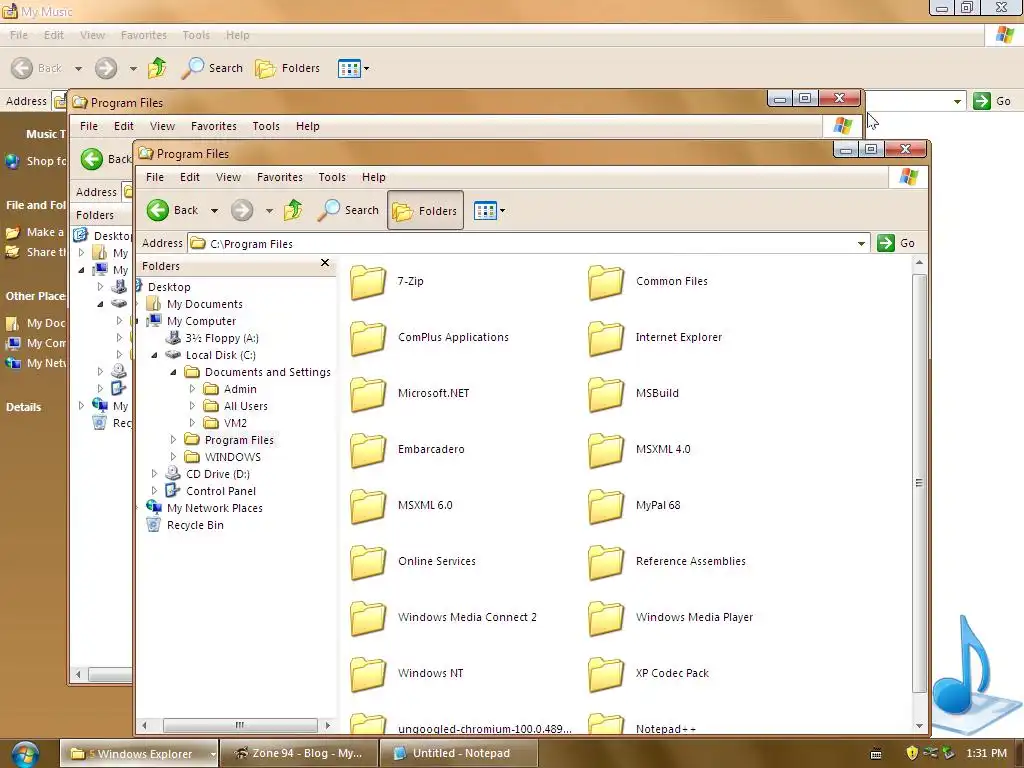Expand Admin folder in tree

coord(192,389)
